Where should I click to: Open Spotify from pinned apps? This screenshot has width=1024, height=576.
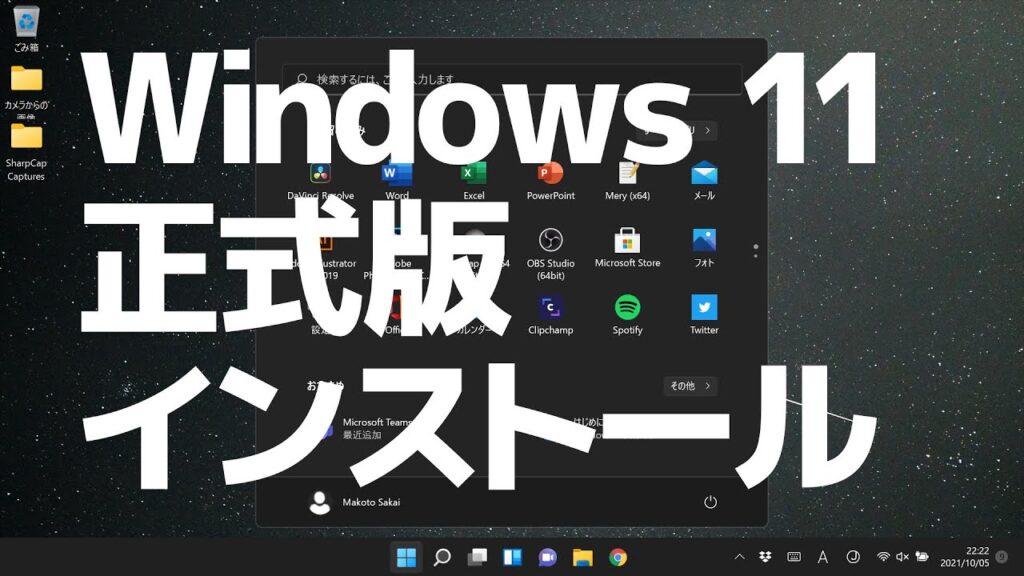click(628, 315)
